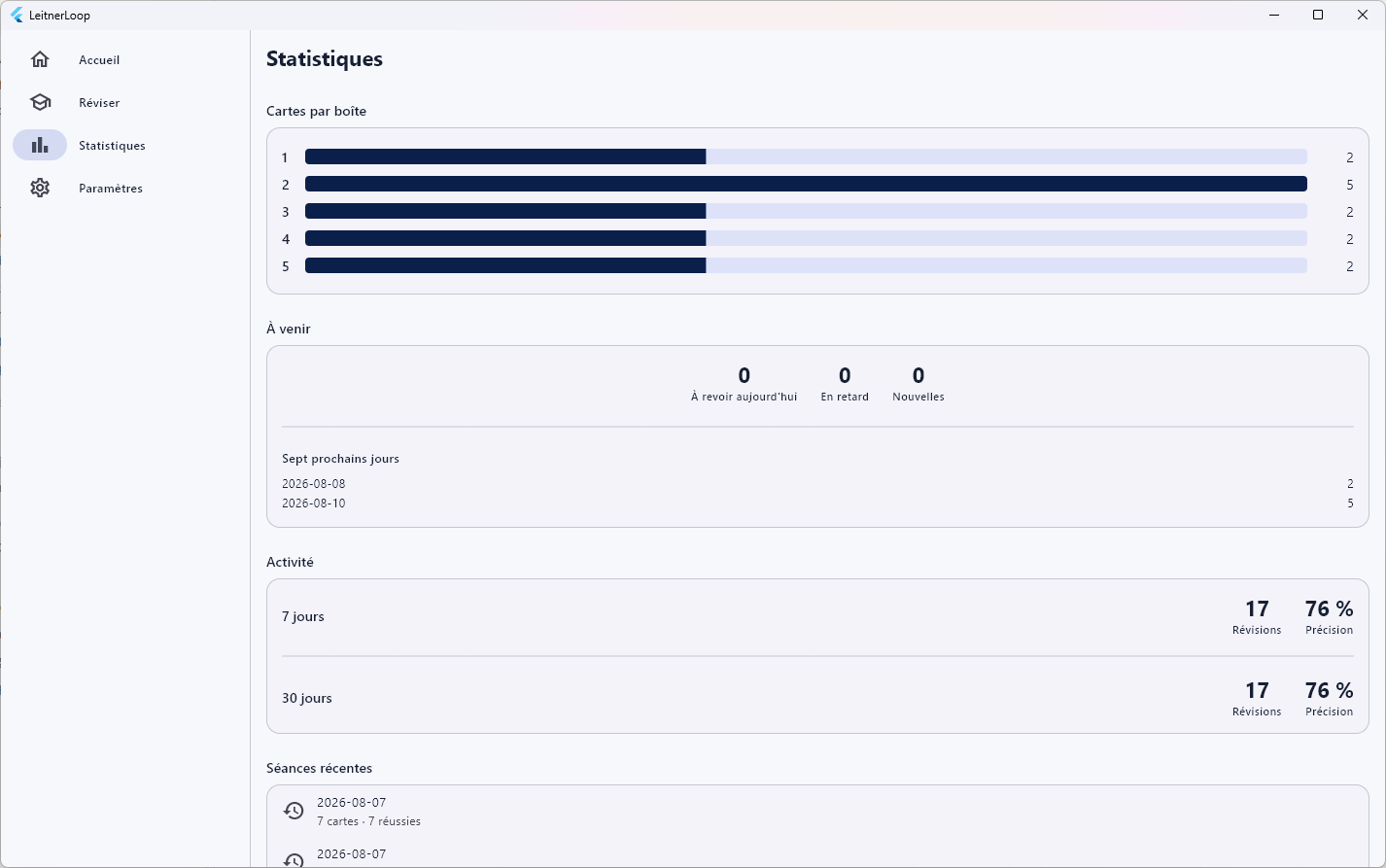The image size is (1386, 868).
Task: Click the progress bar for box 3
Action: pos(806,211)
